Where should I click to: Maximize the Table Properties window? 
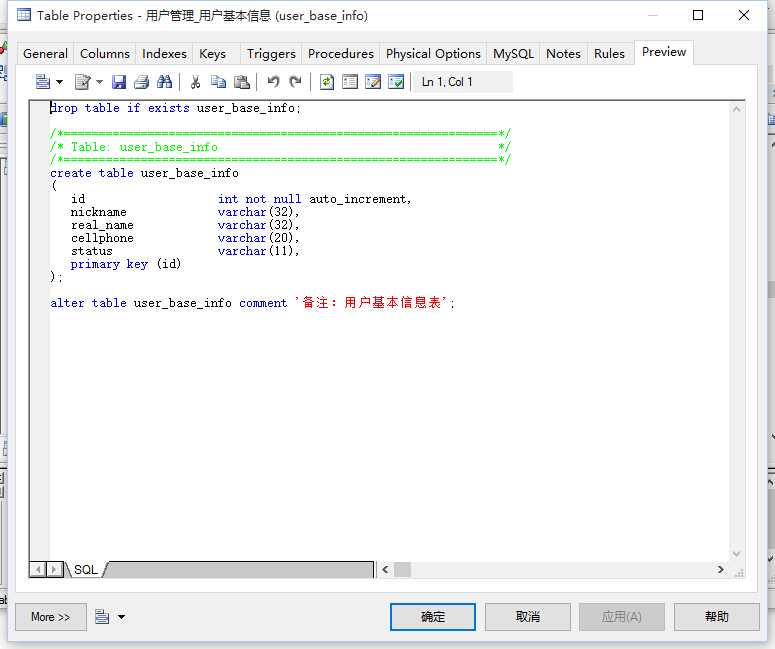(x=698, y=15)
